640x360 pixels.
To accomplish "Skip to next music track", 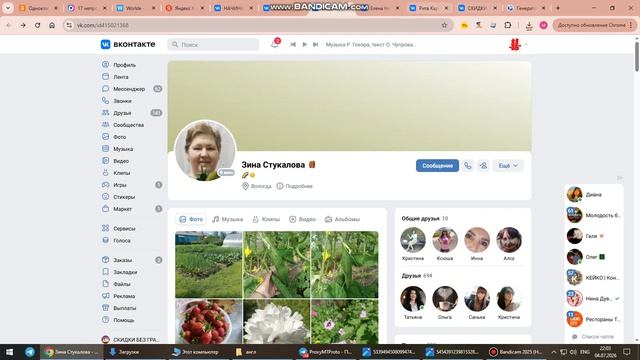I will click(316, 44).
